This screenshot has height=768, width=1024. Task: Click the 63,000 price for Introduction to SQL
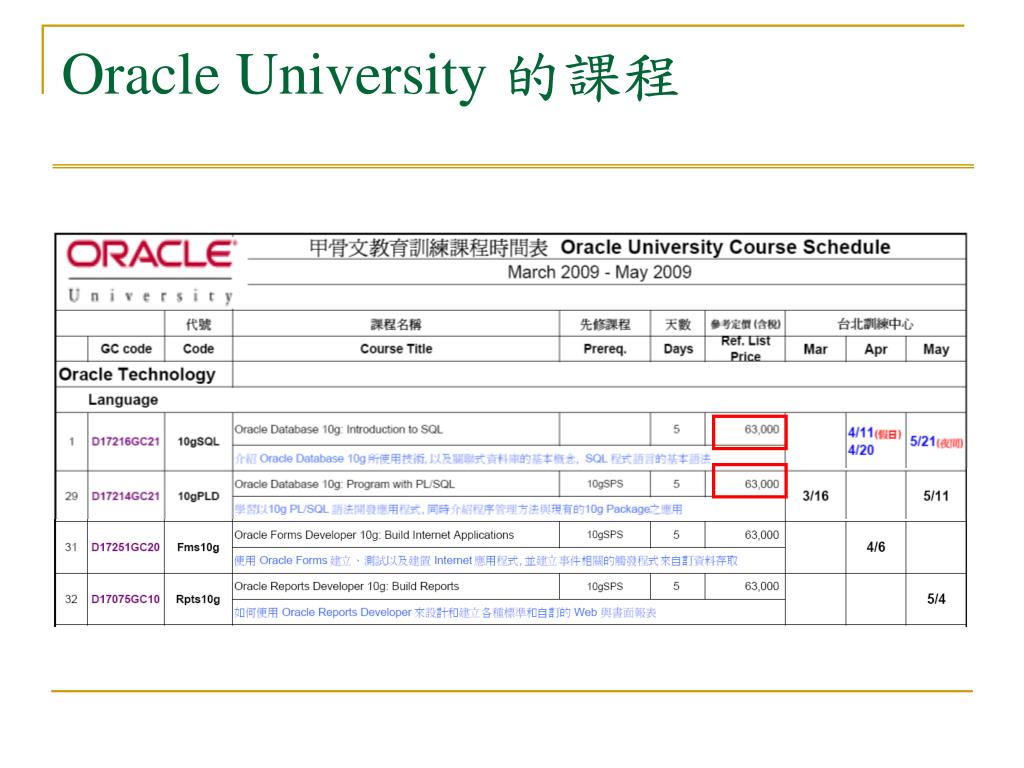tap(761, 429)
